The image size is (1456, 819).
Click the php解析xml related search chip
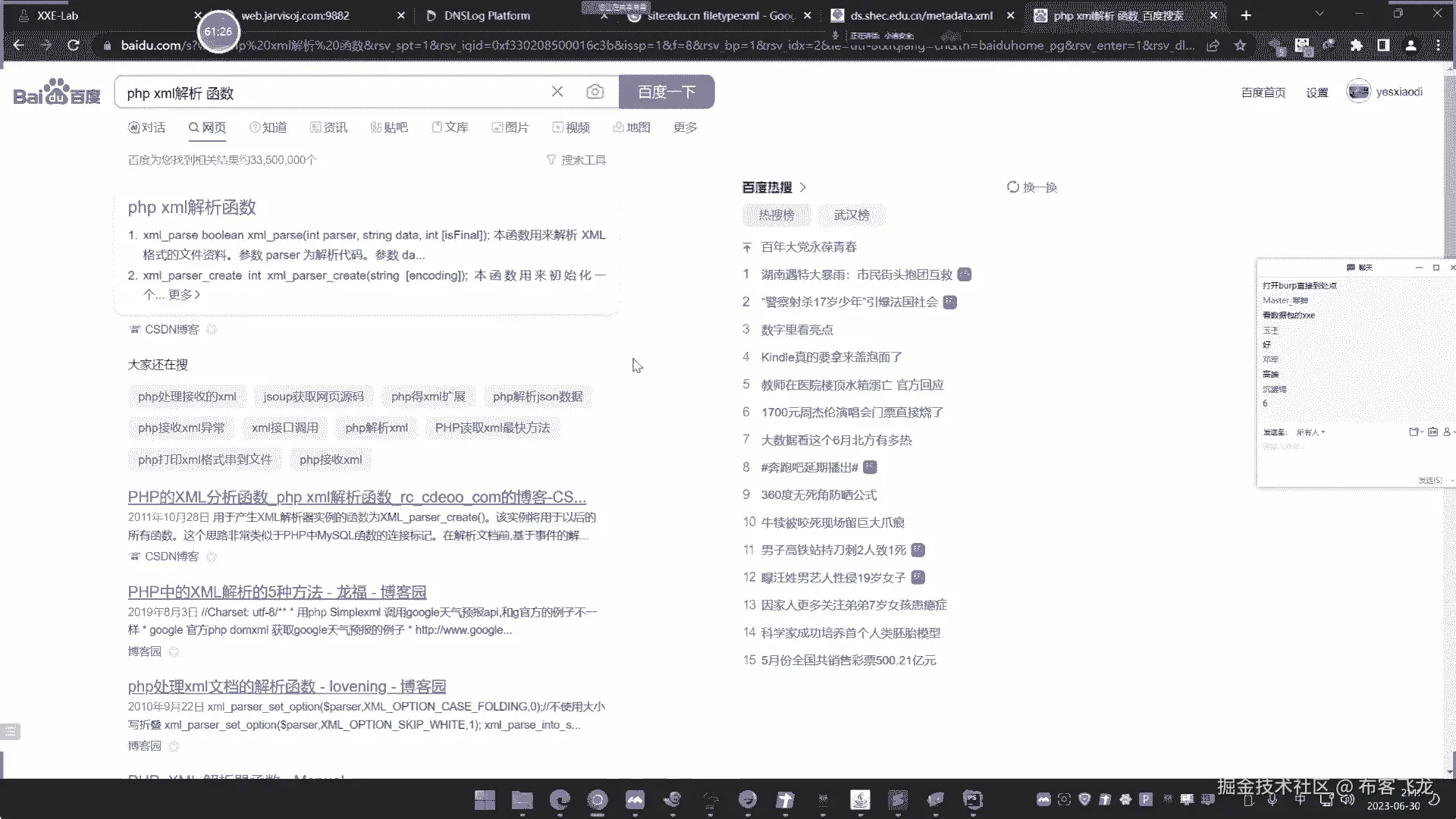pos(376,428)
